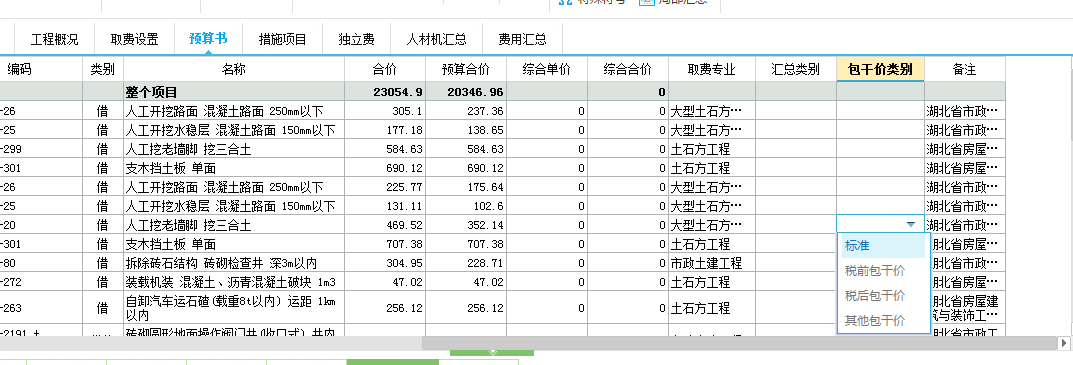Click the total 预算合价 value 20346.96
The height and width of the screenshot is (365, 1073).
point(466,92)
